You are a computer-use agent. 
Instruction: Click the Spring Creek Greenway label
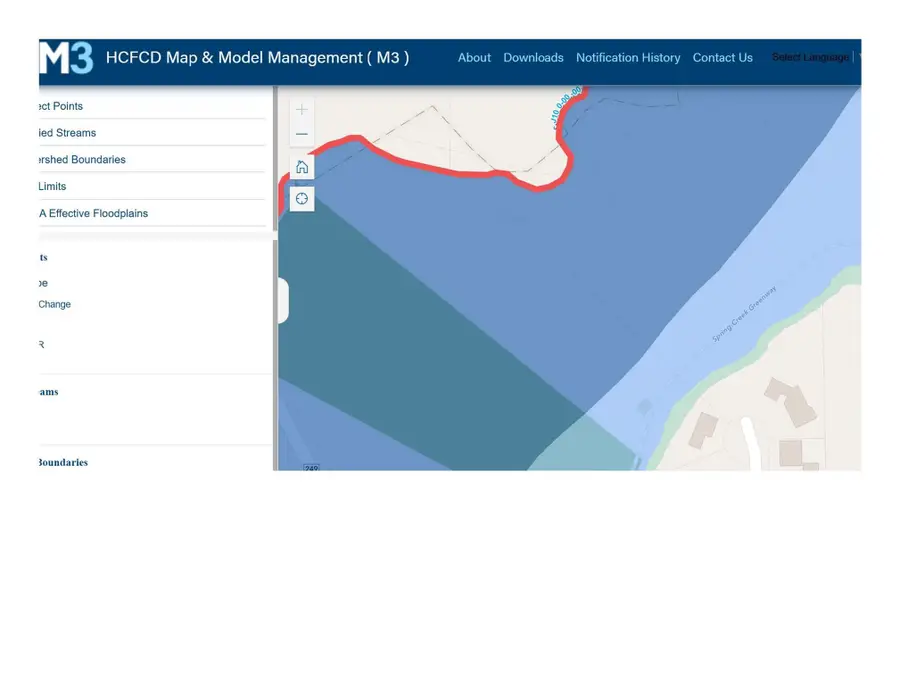click(x=743, y=315)
